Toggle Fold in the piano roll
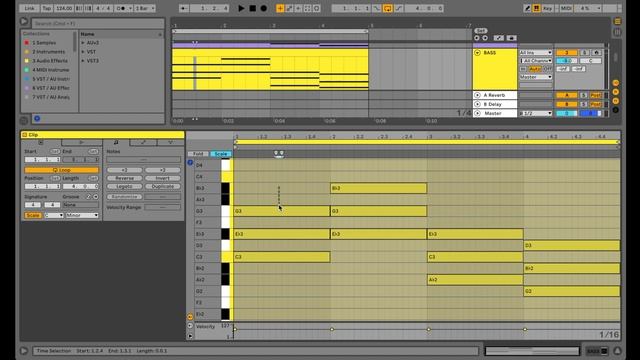The image size is (640, 360). [x=198, y=154]
